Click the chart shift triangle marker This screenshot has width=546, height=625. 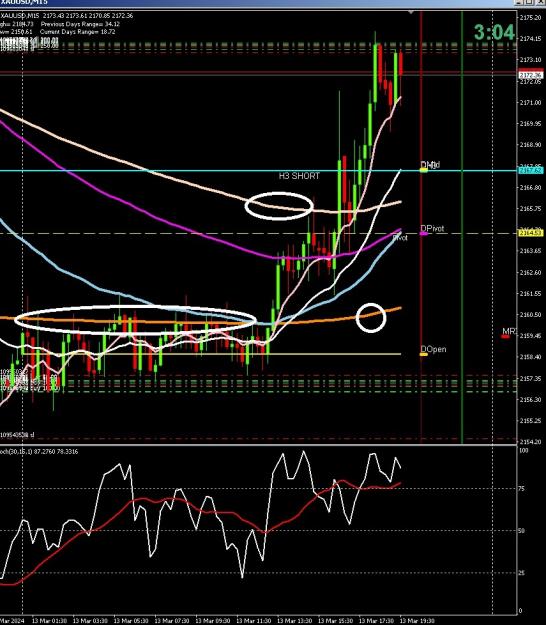tap(411, 13)
